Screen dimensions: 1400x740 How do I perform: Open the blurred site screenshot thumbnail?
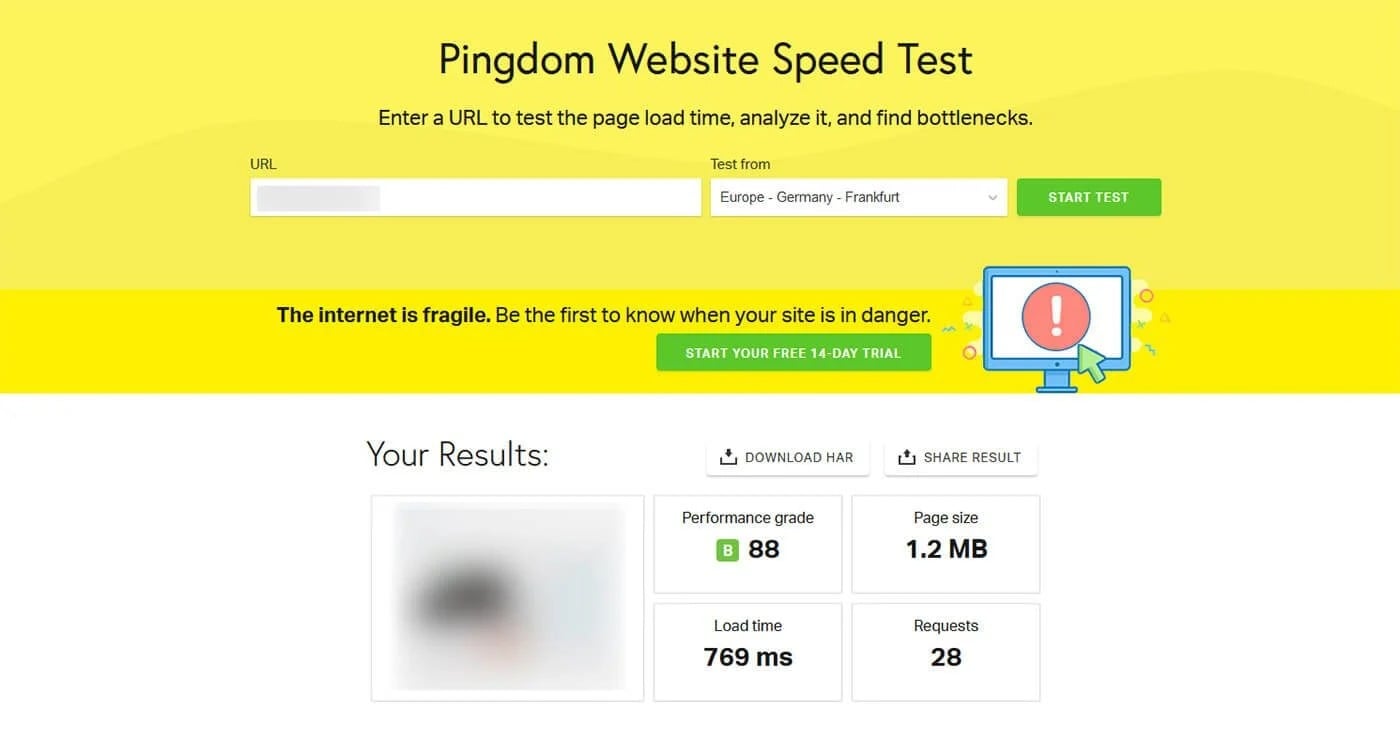click(x=507, y=598)
